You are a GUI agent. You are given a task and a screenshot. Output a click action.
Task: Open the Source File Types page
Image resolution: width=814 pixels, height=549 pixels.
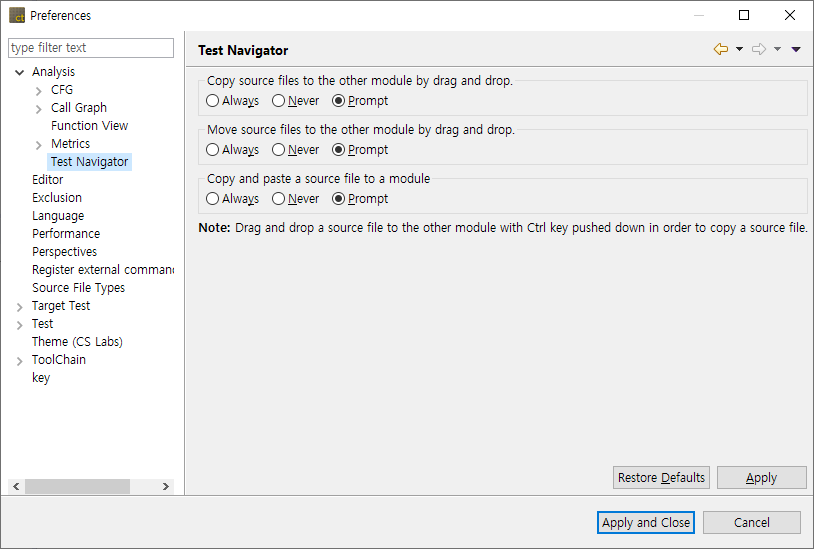(78, 288)
